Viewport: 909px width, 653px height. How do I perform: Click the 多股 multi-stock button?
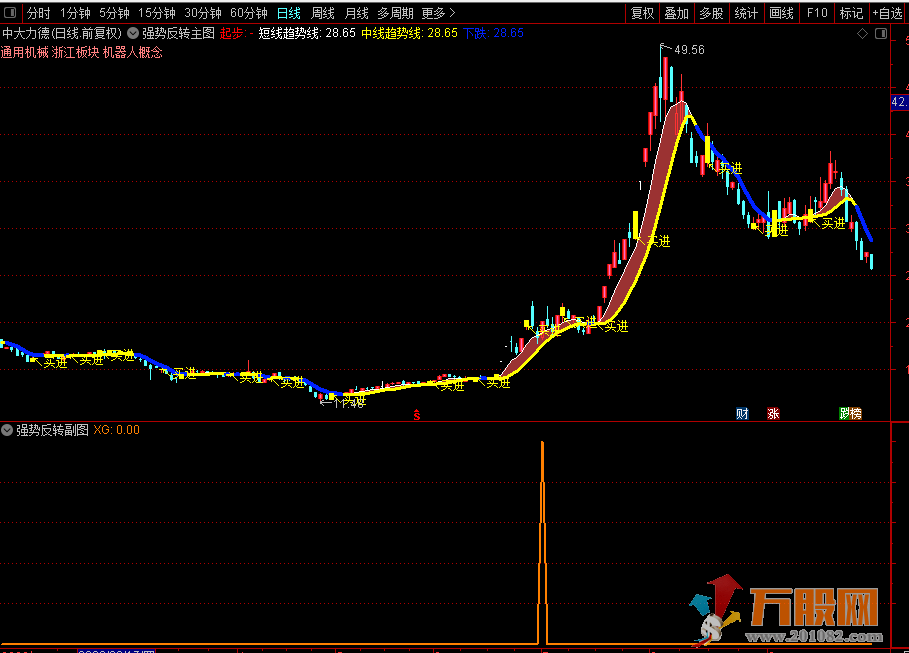pos(711,13)
